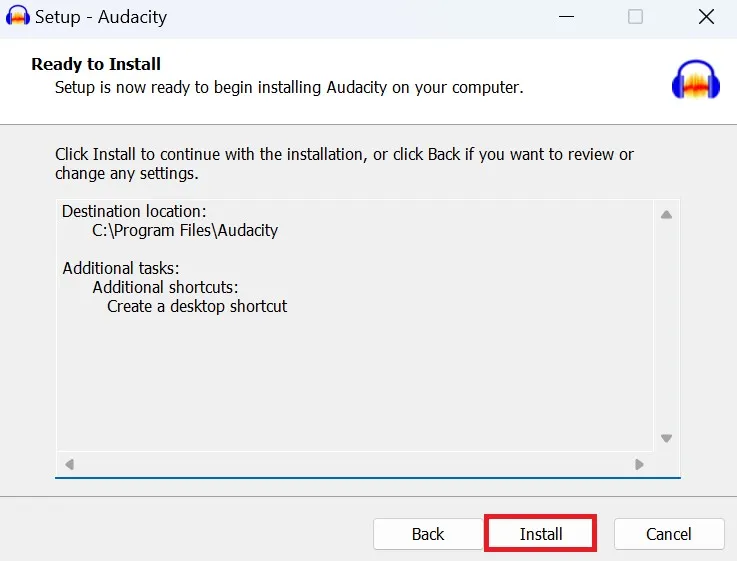Click the Audacity icon in title bar

17,16
